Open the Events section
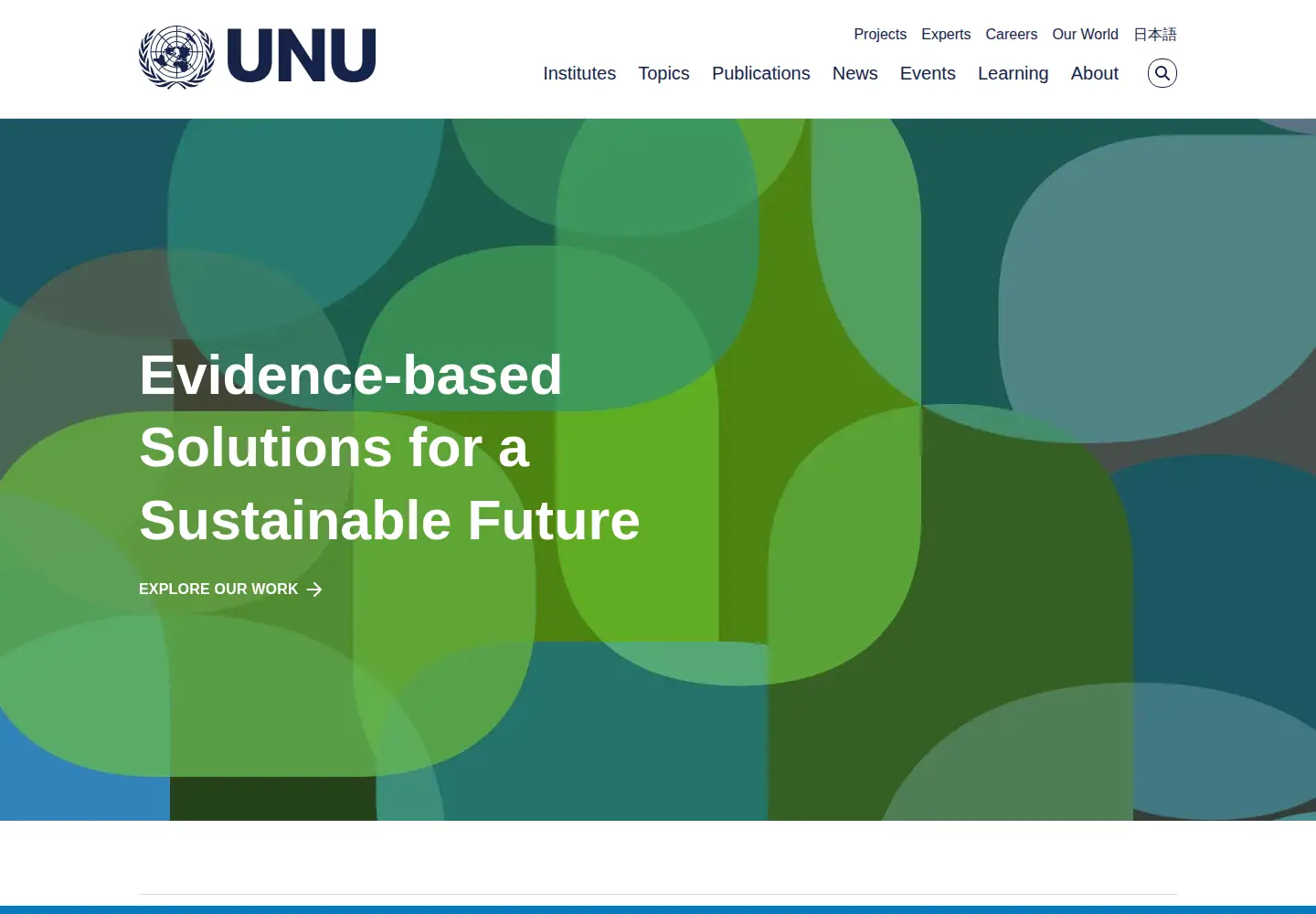The image size is (1316, 914). [x=928, y=73]
